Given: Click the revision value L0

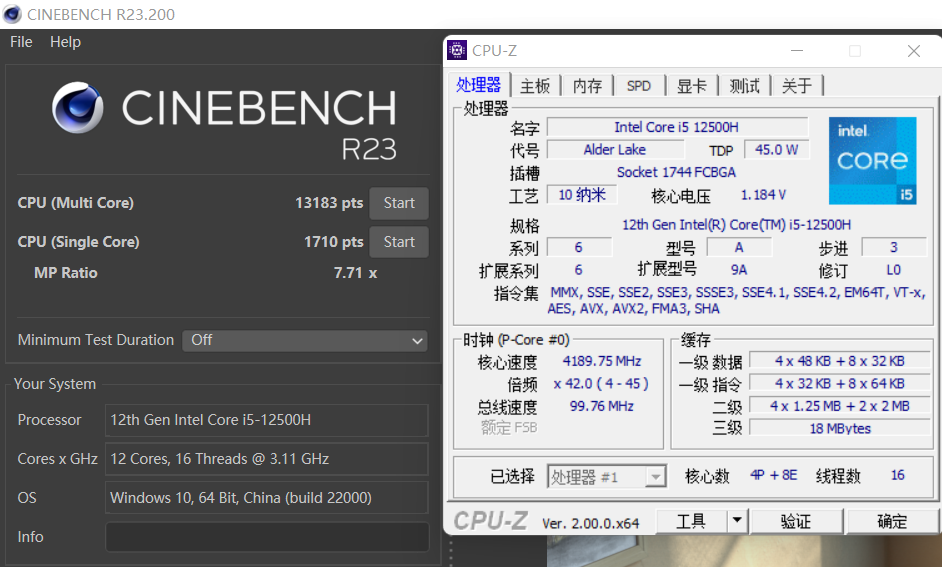Looking at the screenshot, I should (x=893, y=270).
